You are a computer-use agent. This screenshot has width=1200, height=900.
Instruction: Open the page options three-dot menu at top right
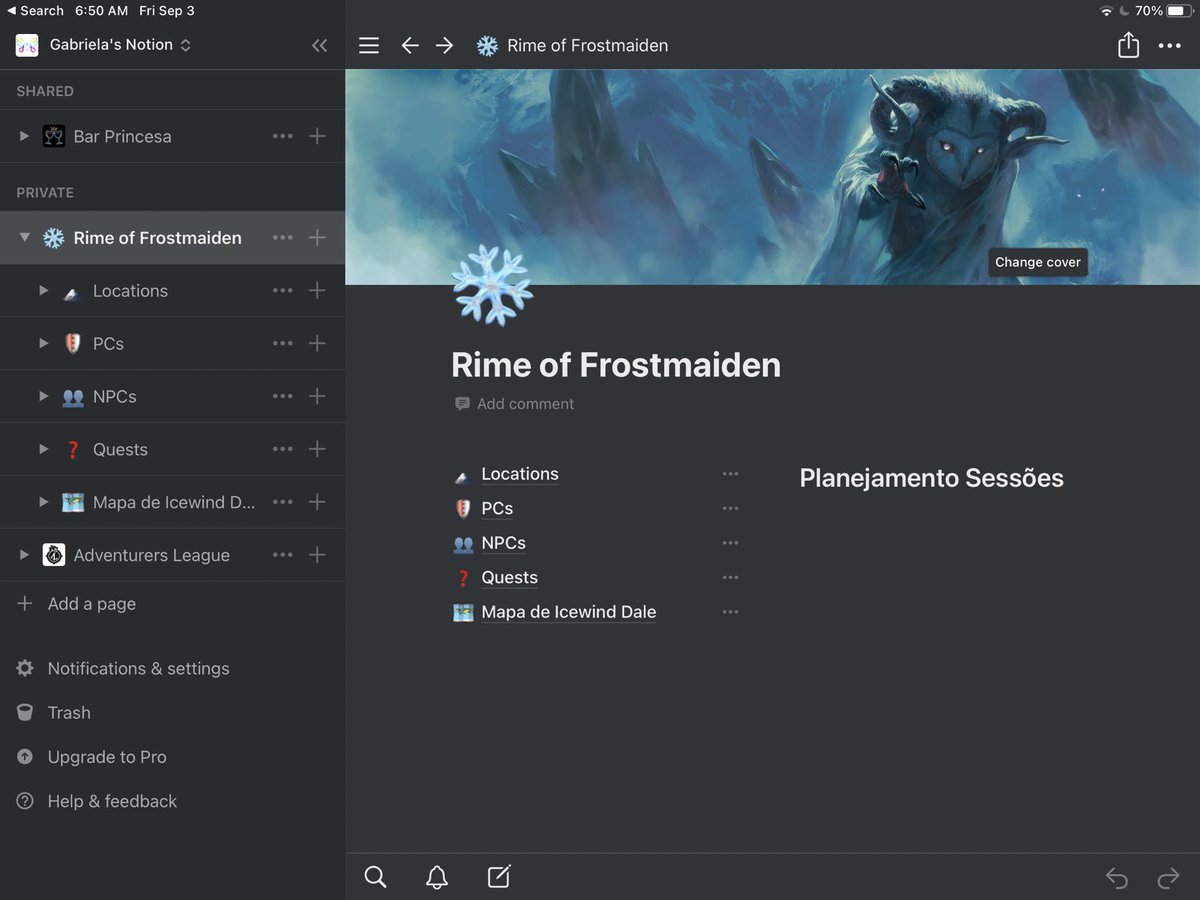tap(1170, 45)
